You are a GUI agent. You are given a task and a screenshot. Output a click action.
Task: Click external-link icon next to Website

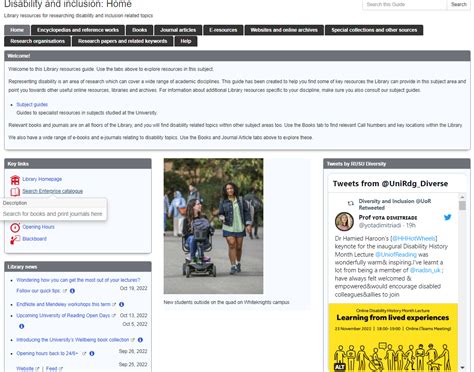pyautogui.click(x=37, y=369)
